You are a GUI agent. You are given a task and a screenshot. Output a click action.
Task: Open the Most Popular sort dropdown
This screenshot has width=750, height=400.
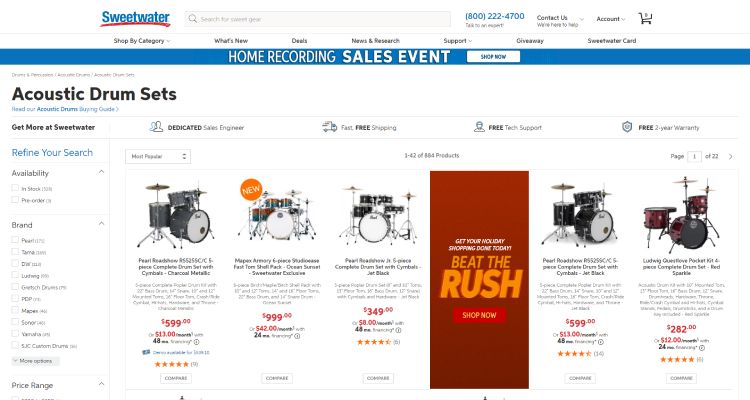(x=158, y=156)
